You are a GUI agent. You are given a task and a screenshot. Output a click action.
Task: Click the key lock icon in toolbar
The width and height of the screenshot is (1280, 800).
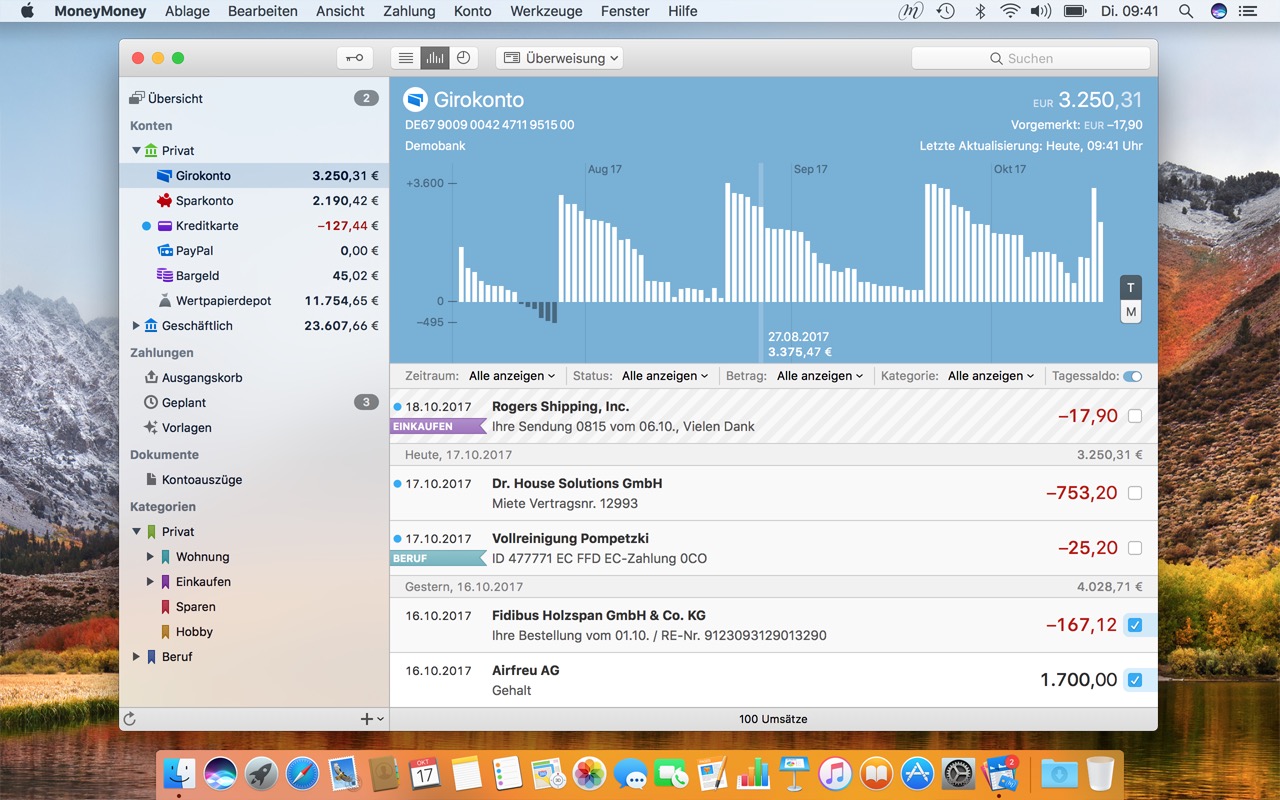(x=355, y=58)
